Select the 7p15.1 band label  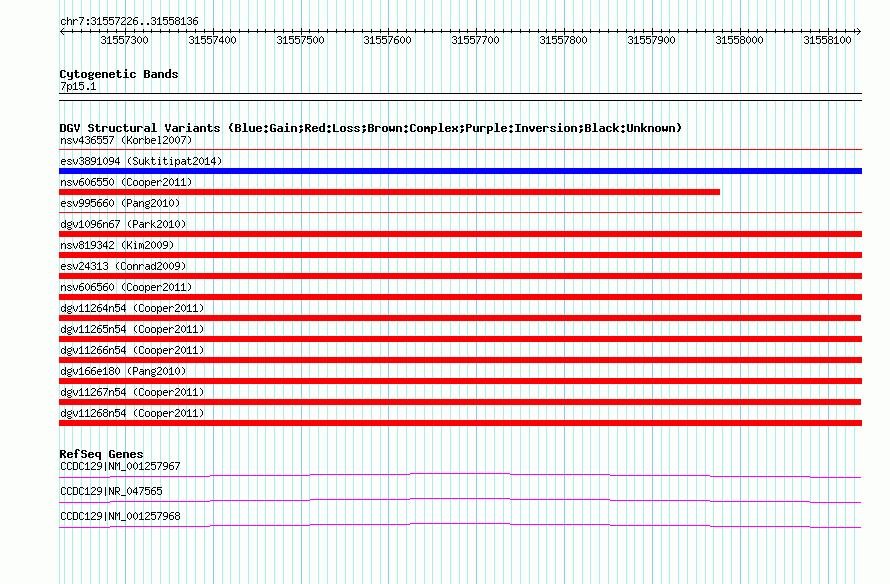(78, 86)
